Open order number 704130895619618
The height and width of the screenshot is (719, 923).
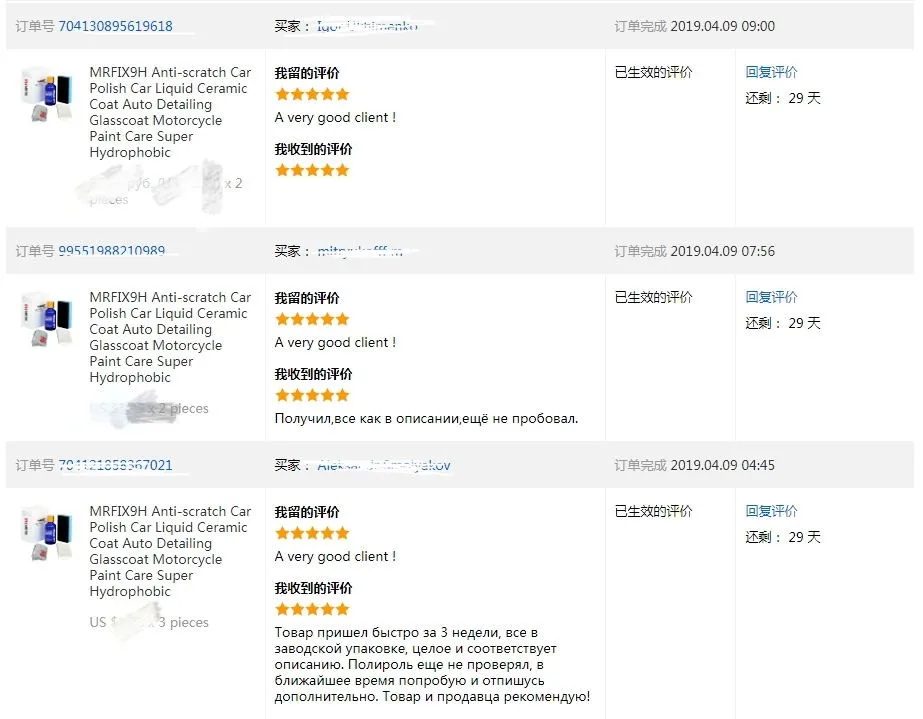[115, 26]
